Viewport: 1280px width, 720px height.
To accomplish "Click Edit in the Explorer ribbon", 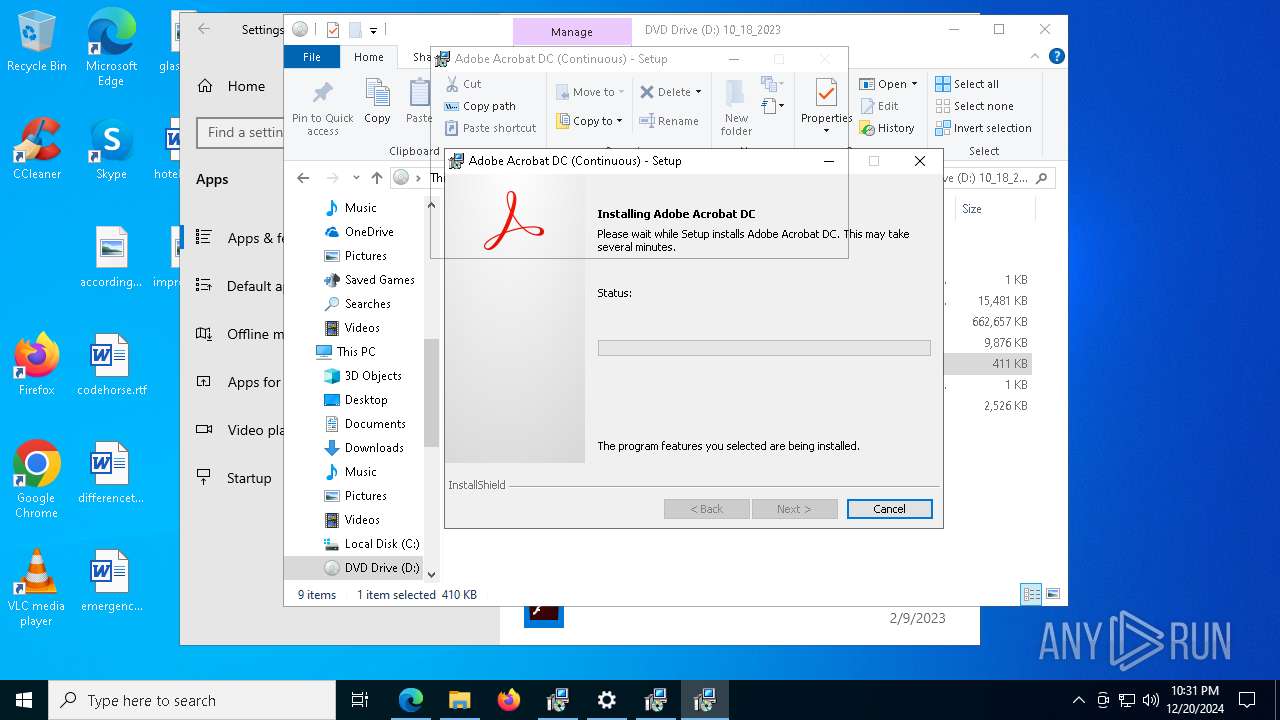I will click(x=879, y=106).
